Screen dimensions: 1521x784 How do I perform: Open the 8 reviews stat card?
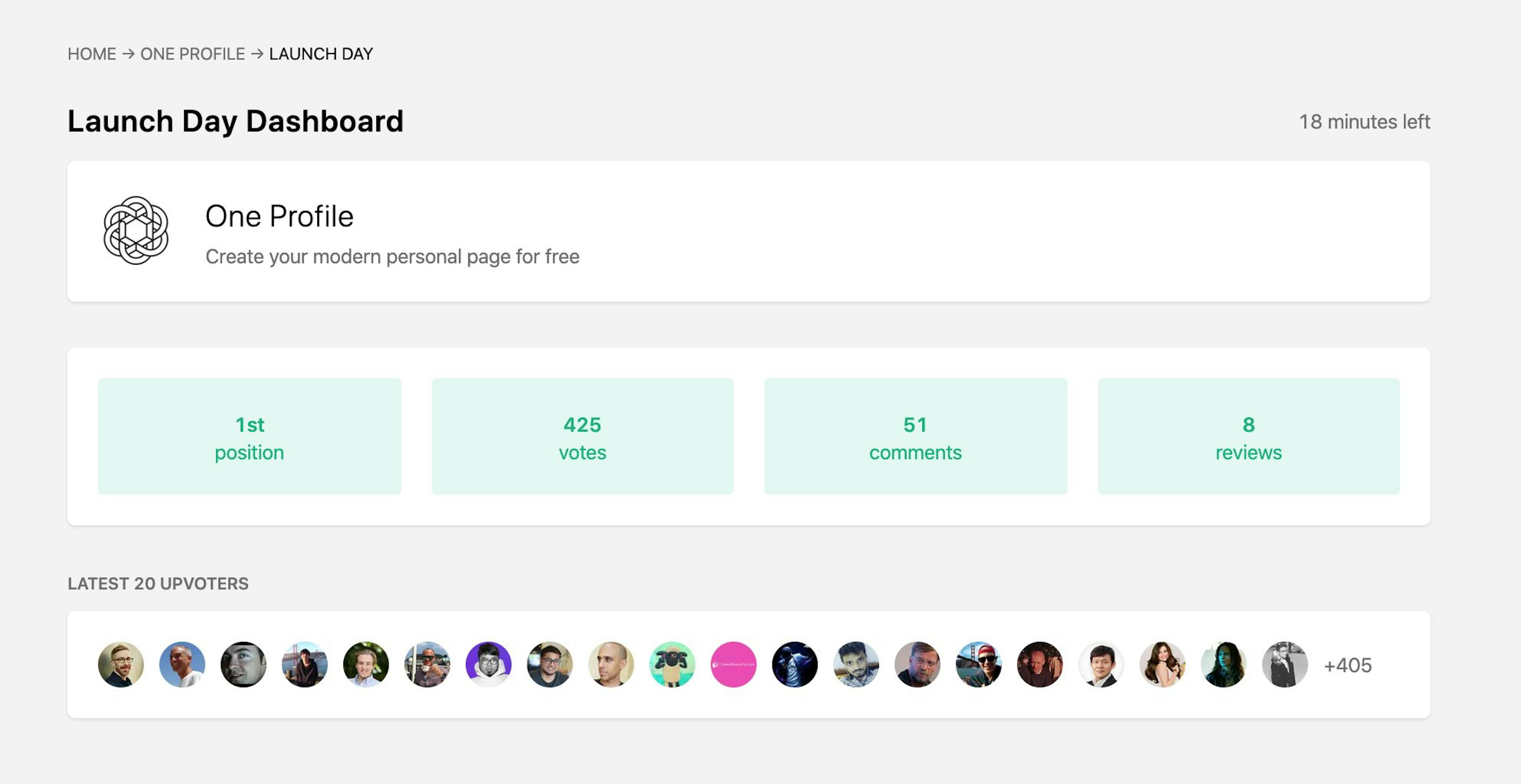(1248, 436)
